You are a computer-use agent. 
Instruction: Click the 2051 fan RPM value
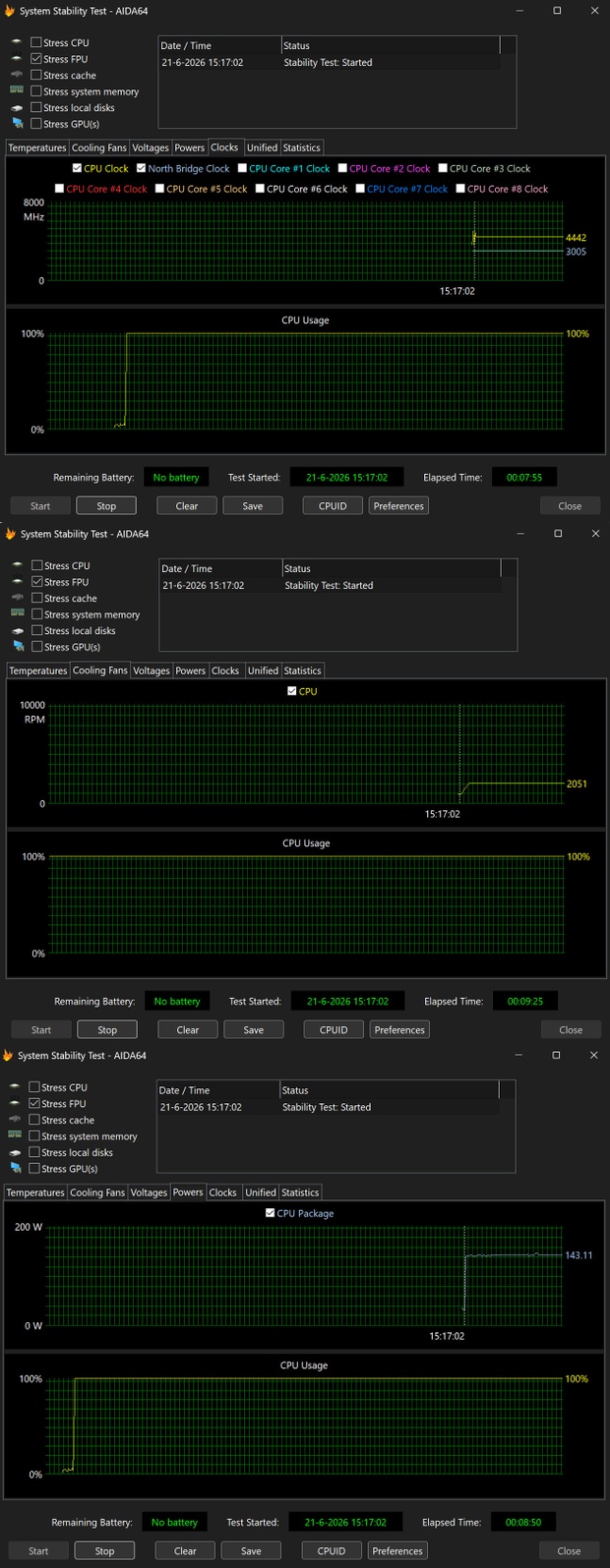(577, 784)
